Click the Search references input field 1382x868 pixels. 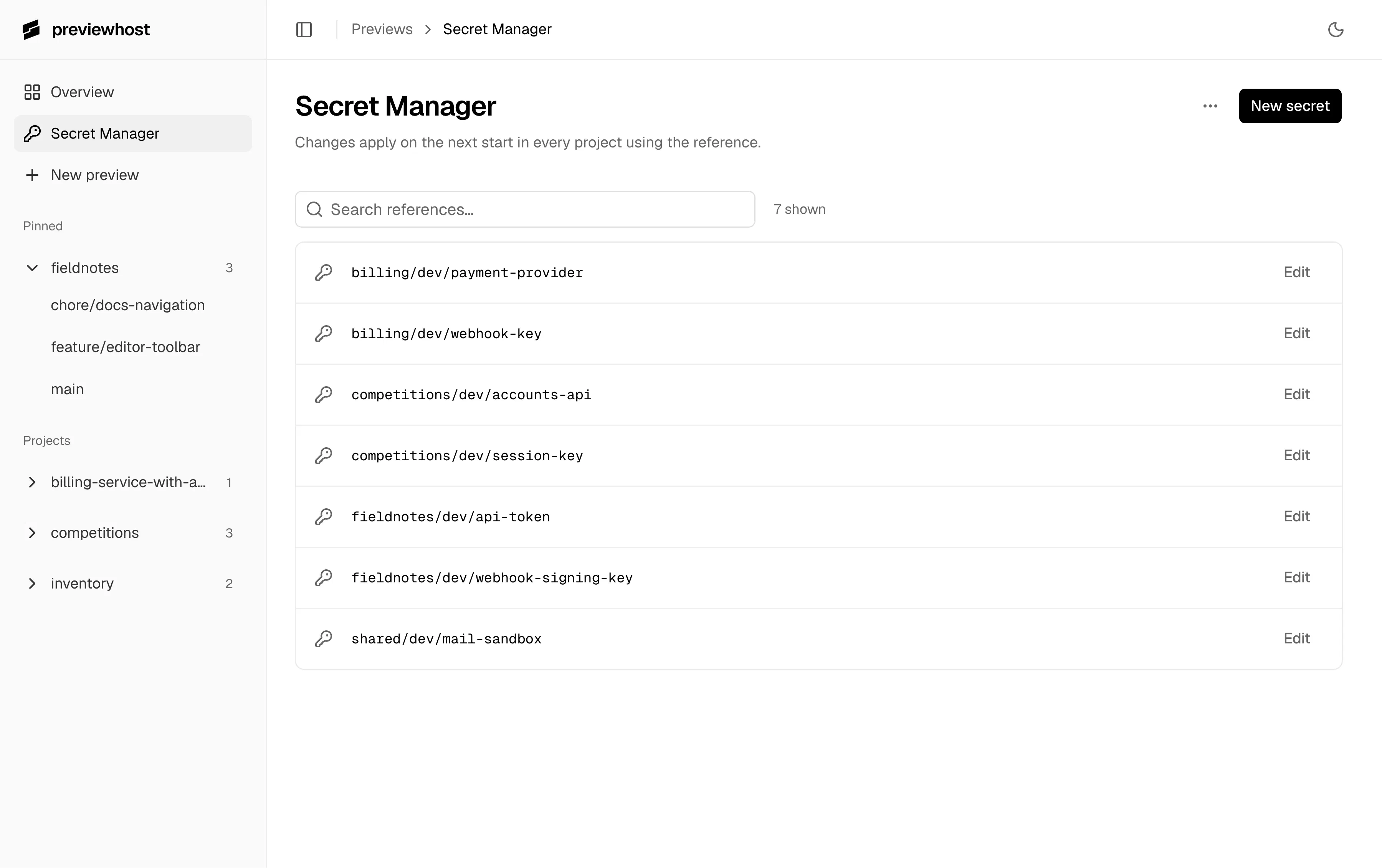(524, 210)
